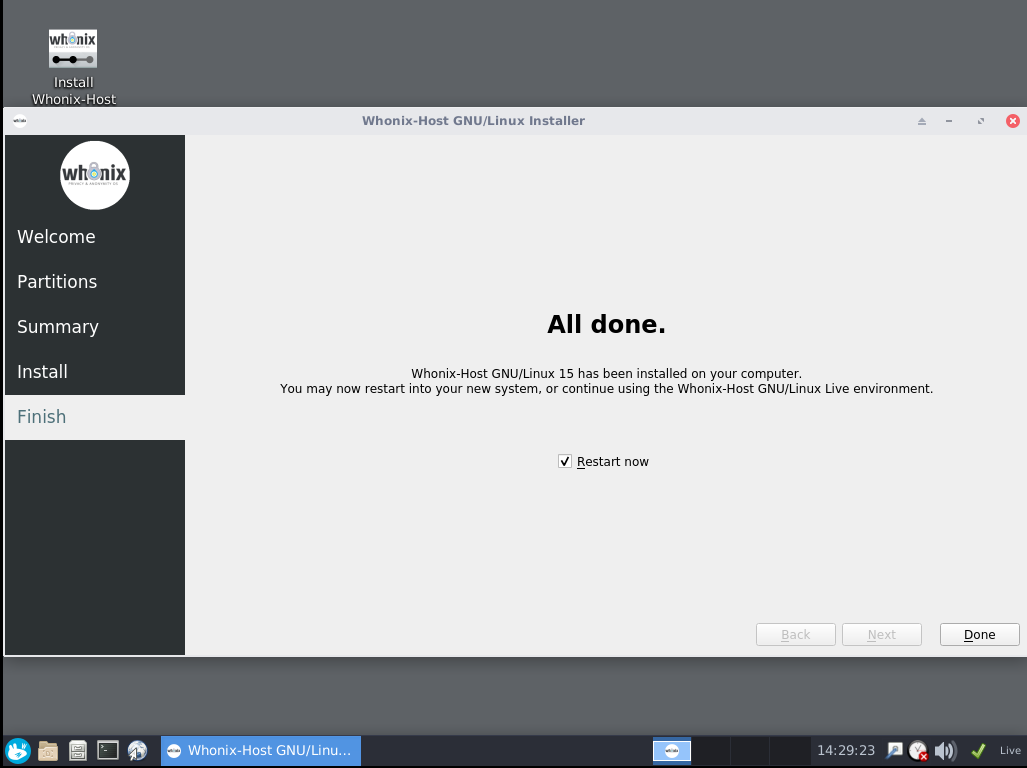The image size is (1027, 768).
Task: Uncheck the Restart now checkbox
Action: click(565, 461)
